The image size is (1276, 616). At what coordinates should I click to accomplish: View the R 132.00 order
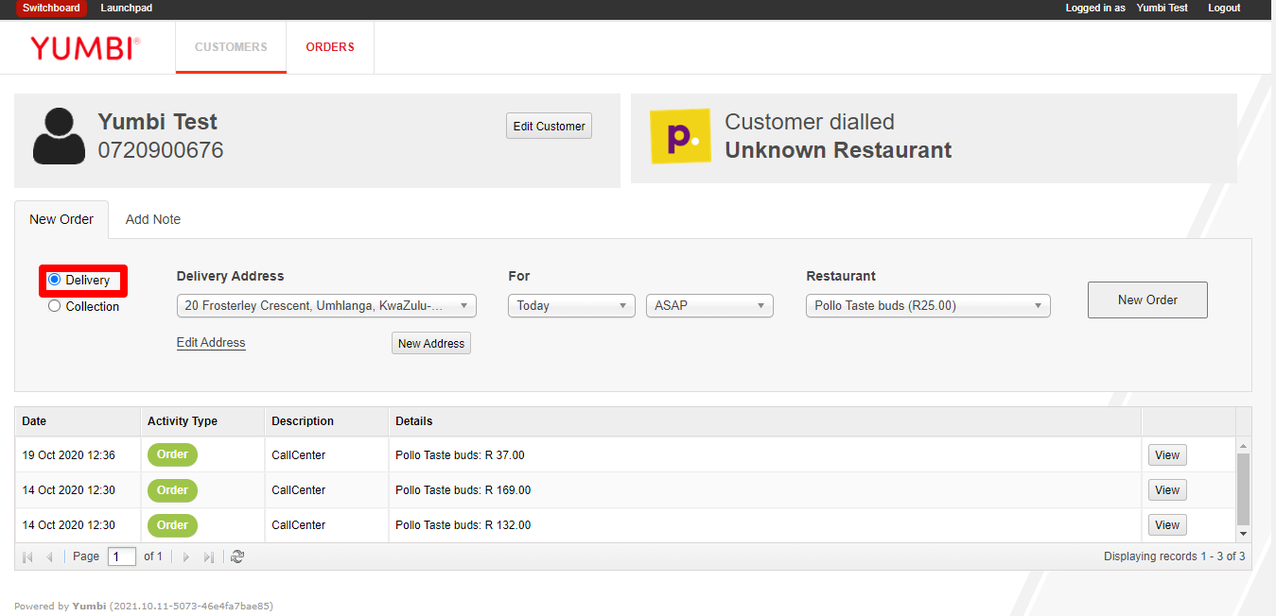(x=1167, y=525)
